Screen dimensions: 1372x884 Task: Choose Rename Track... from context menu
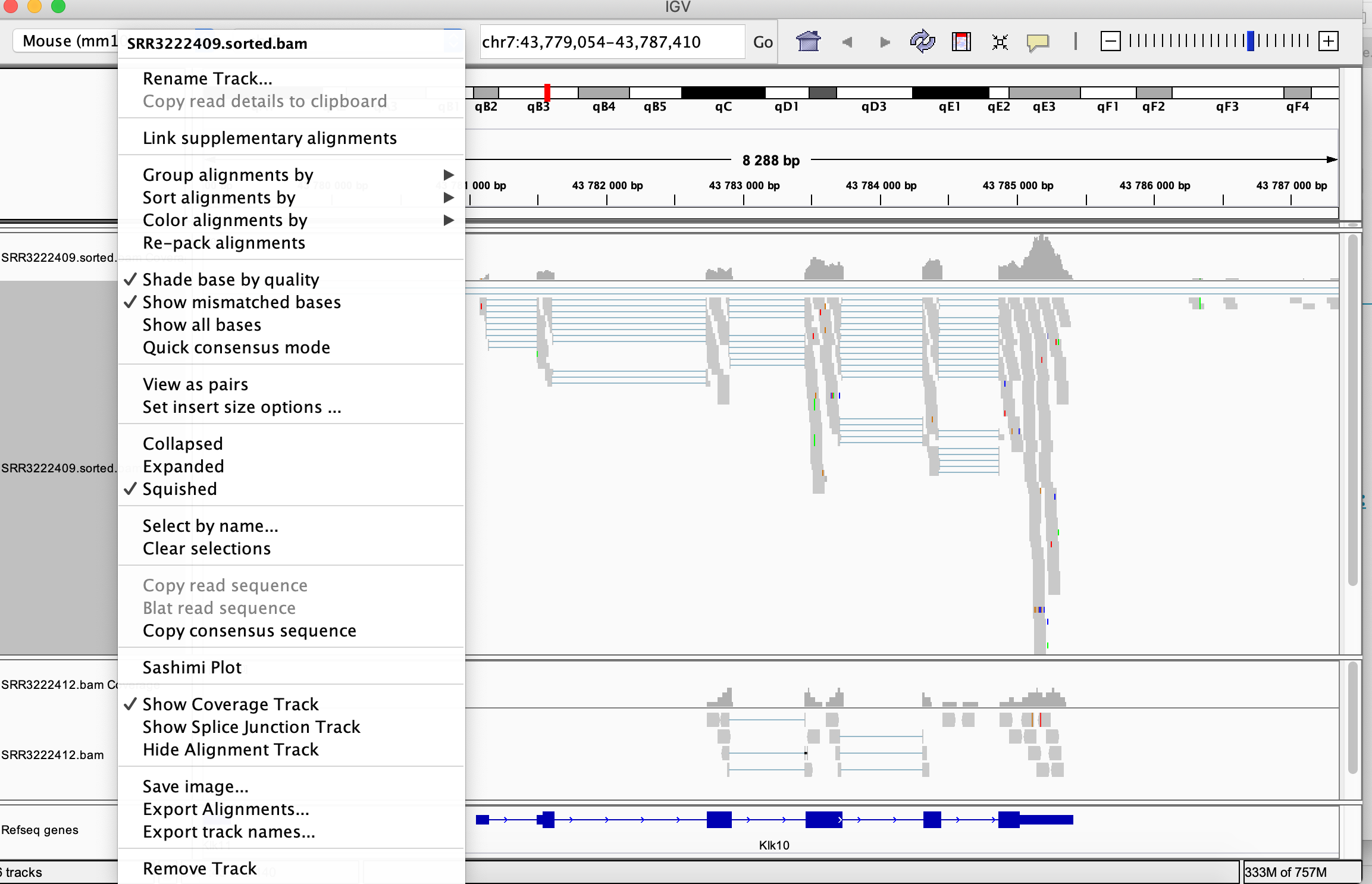coord(208,79)
